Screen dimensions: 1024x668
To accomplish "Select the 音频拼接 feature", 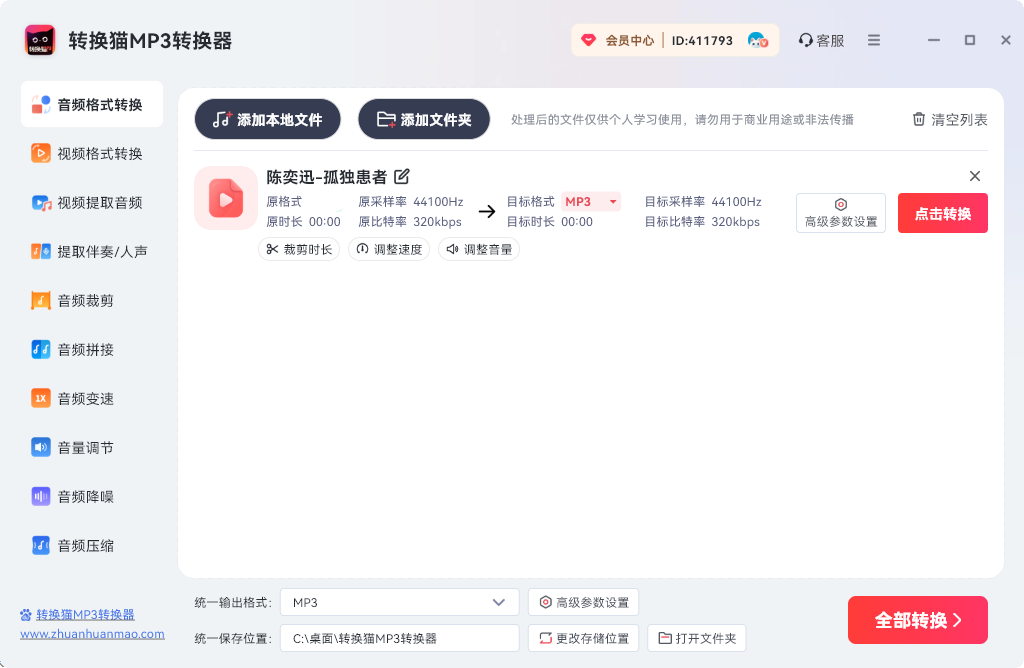I will point(91,349).
